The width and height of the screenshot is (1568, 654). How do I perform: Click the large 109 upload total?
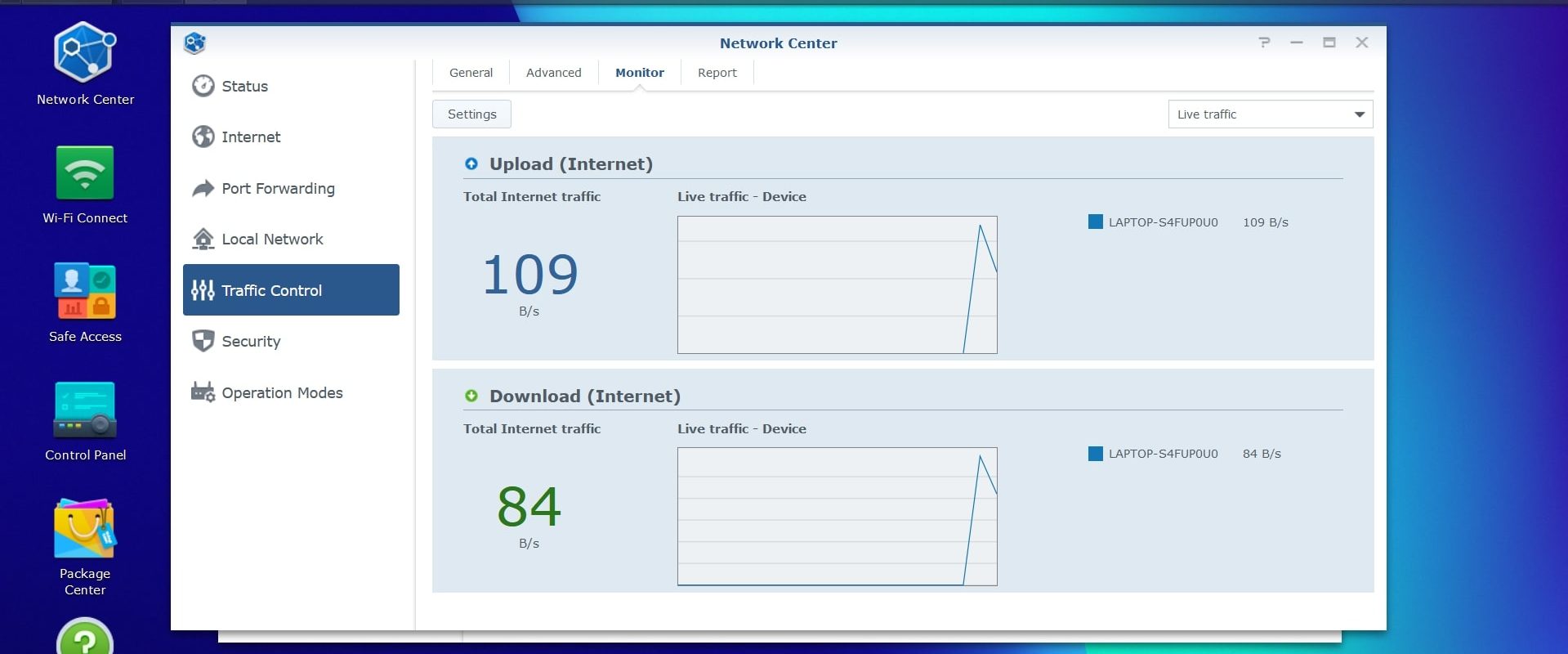530,275
